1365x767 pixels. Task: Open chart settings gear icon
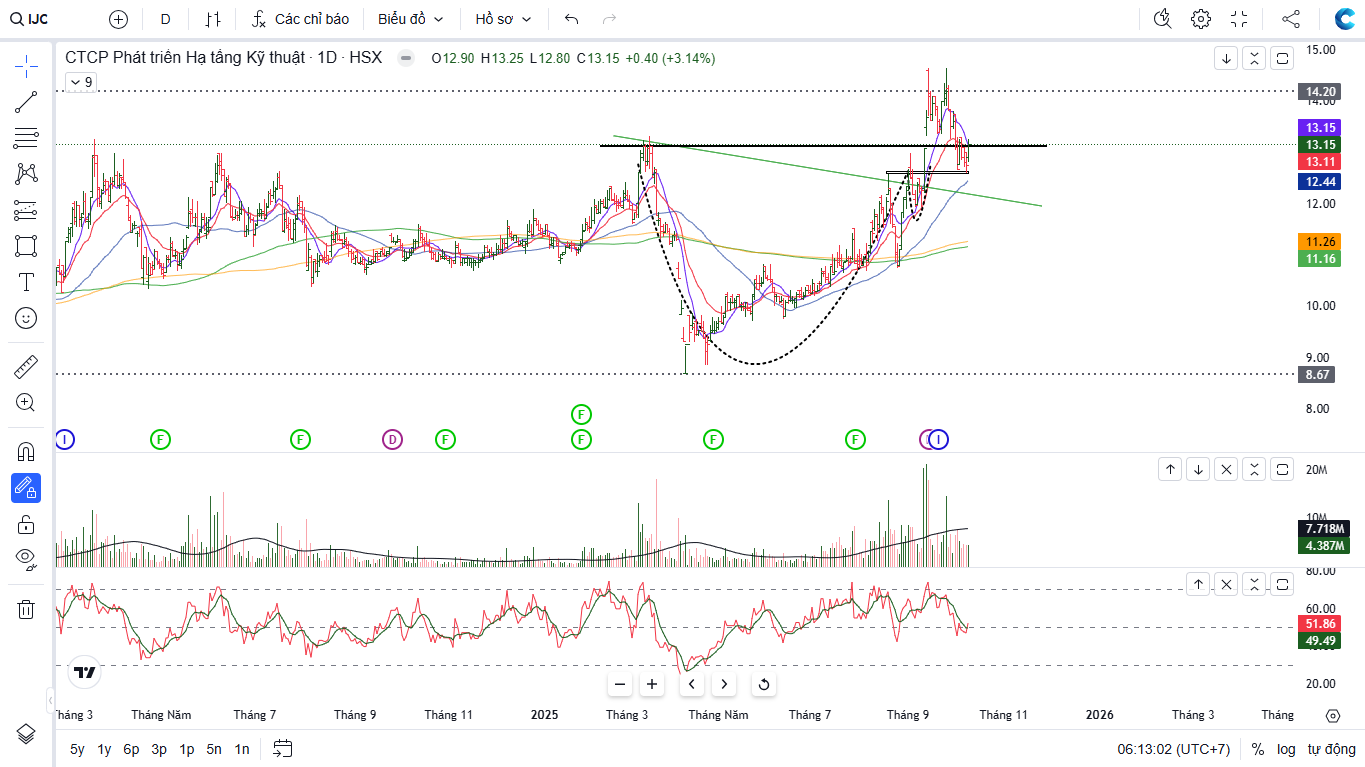[x=1201, y=19]
